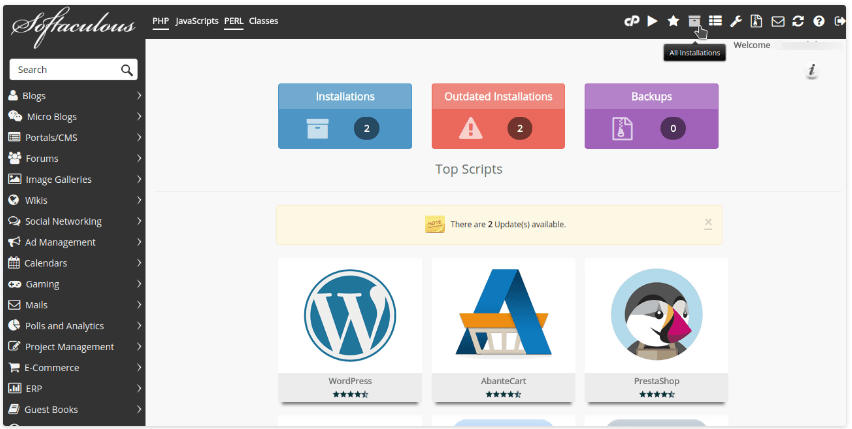Image resolution: width=852 pixels, height=429 pixels.
Task: Click the search magnifier icon
Action: point(127,70)
